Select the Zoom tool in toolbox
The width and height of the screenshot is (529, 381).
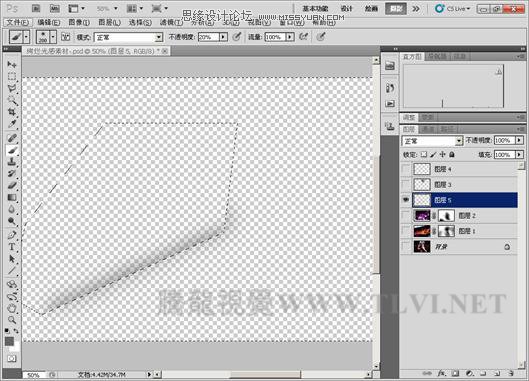coord(12,320)
